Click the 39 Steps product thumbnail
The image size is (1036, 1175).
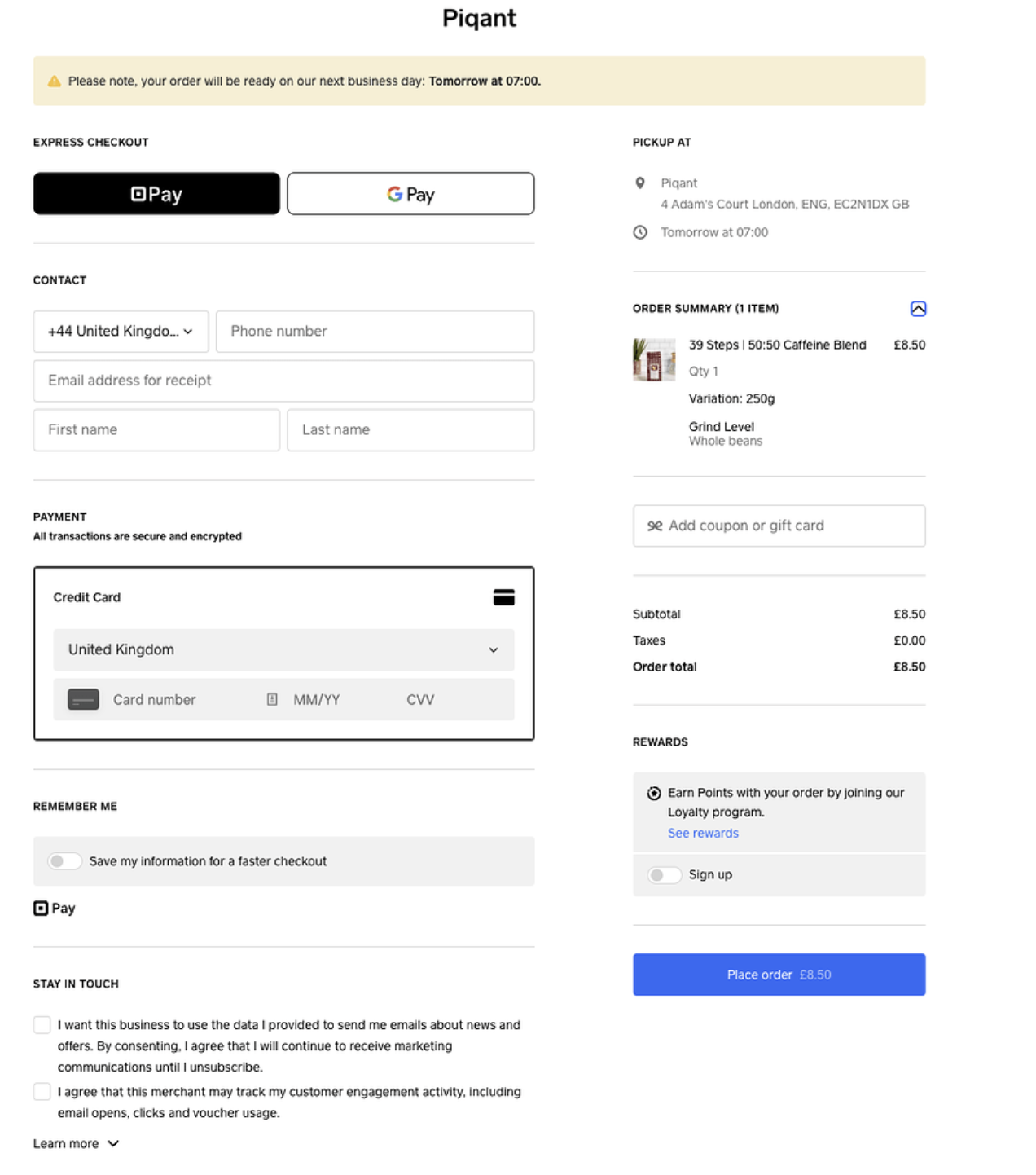(654, 359)
